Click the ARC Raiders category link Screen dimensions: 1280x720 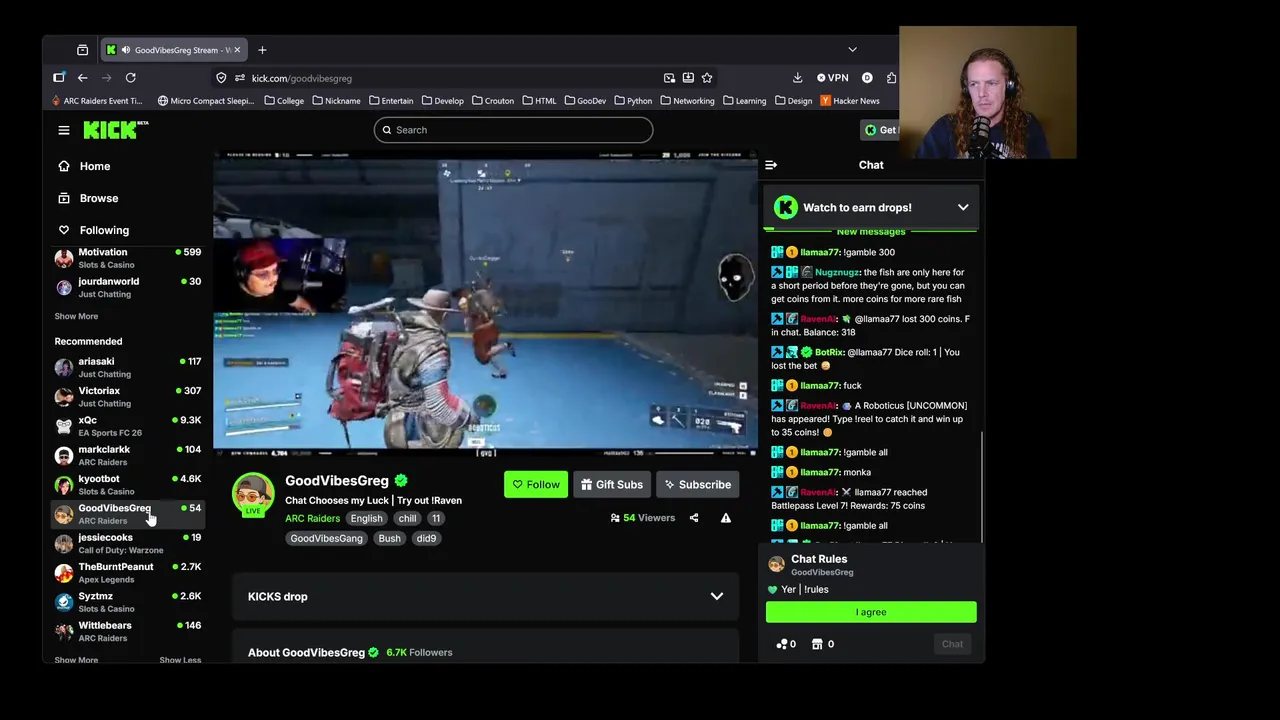pos(312,518)
